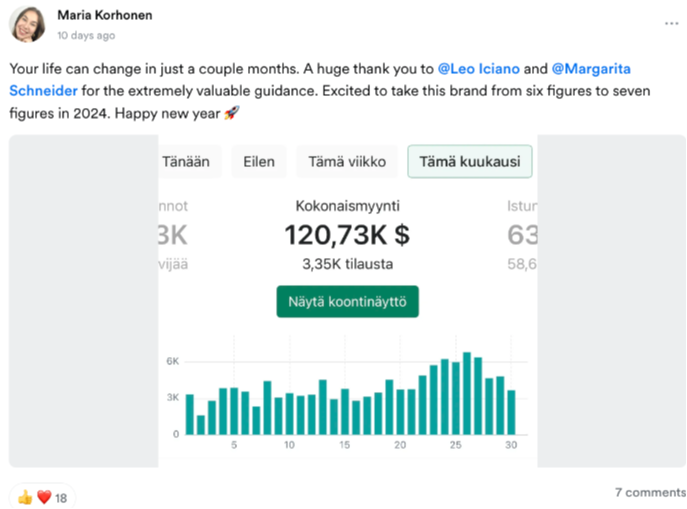Viewport: 687px width, 509px height.
Task: Select the Tämä kuukausi tab
Action: click(469, 162)
